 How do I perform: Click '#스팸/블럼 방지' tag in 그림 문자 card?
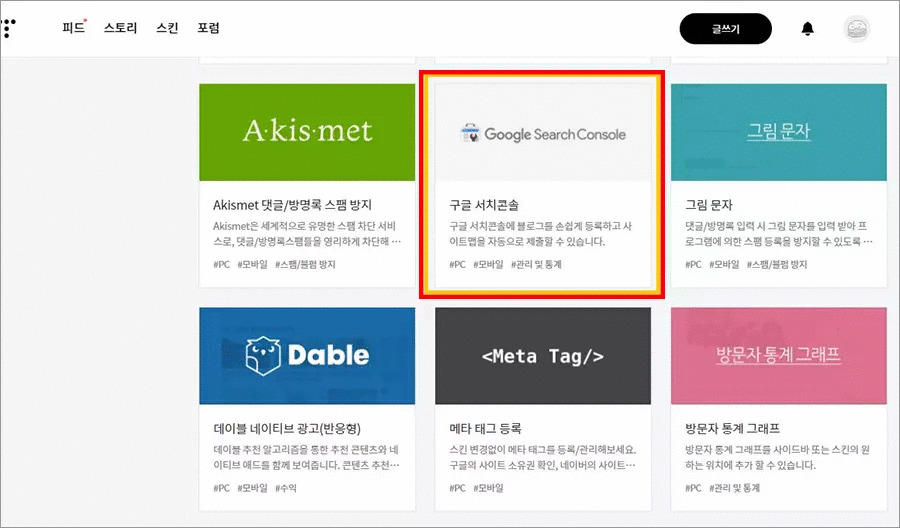point(777,265)
